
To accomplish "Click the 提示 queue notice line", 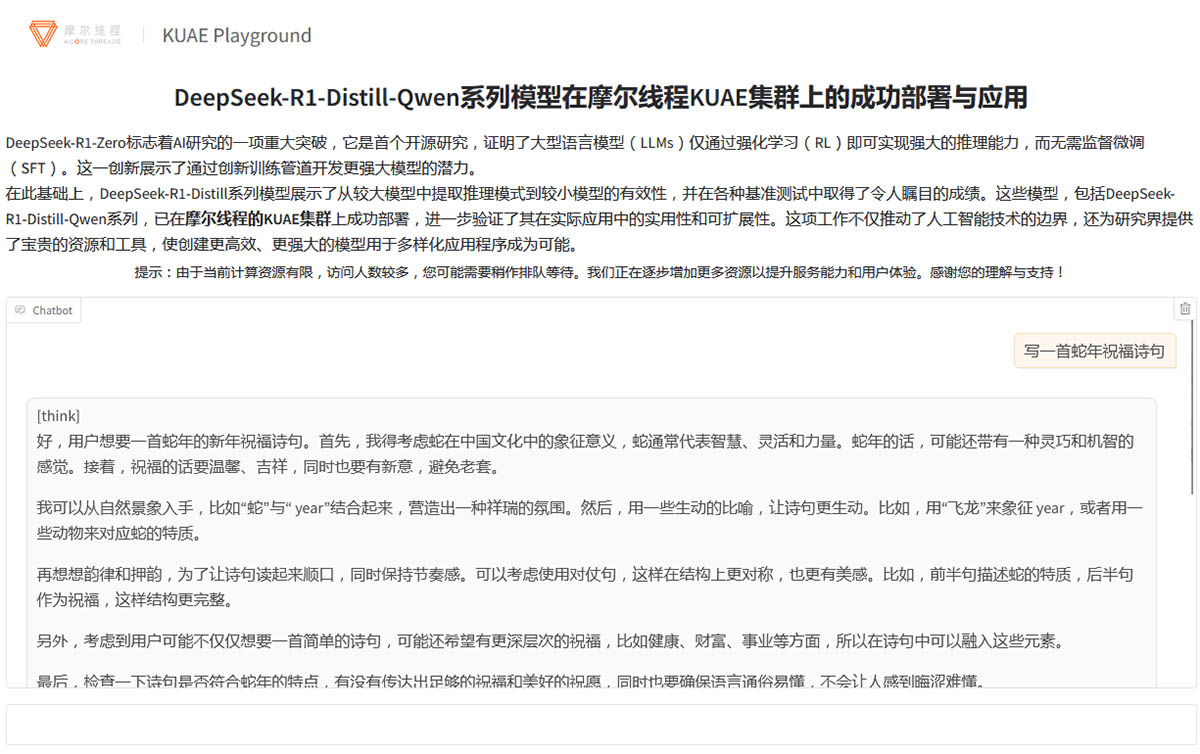I will [x=600, y=272].
